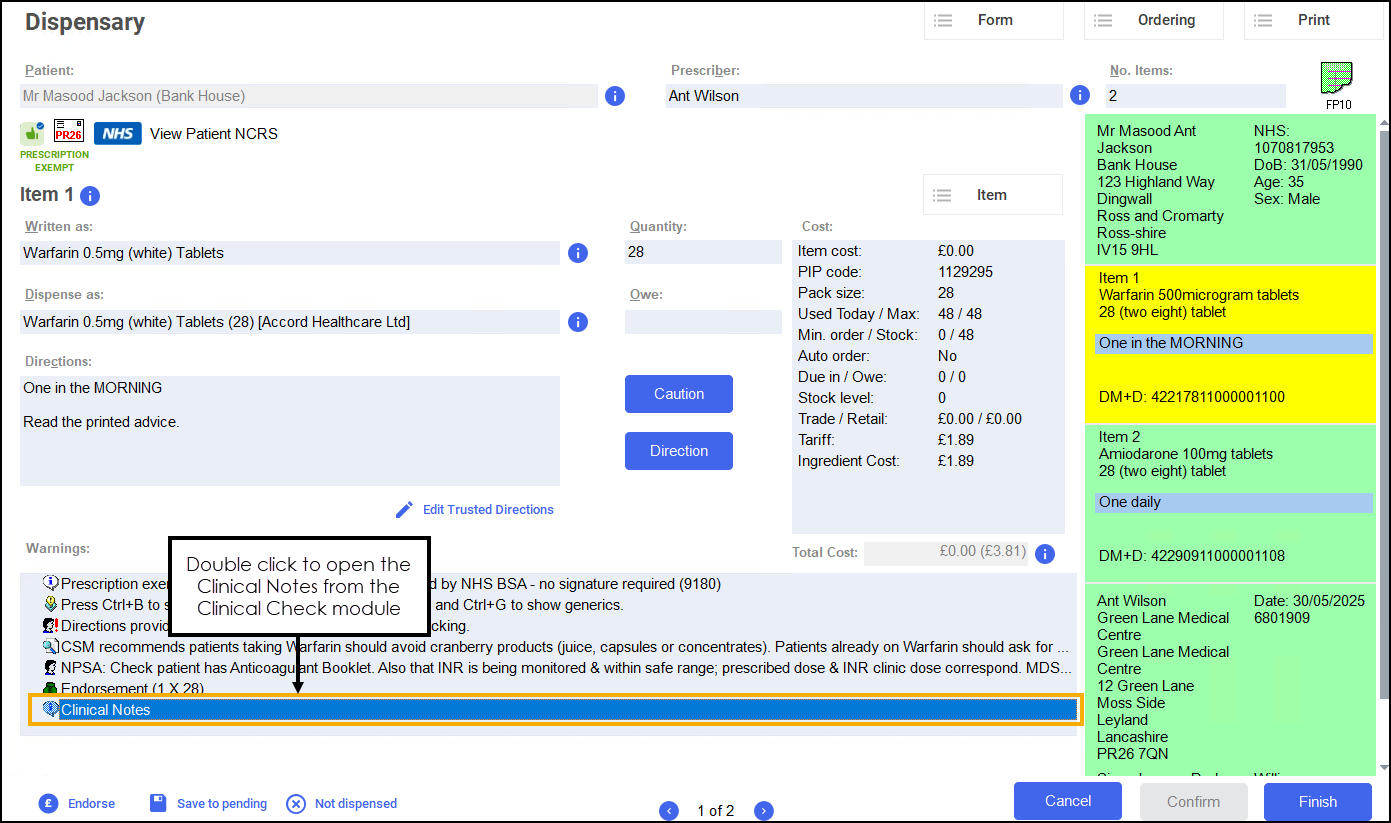Screen dimensions: 1391x823
Task: Open the Form menu
Action: click(x=993, y=20)
